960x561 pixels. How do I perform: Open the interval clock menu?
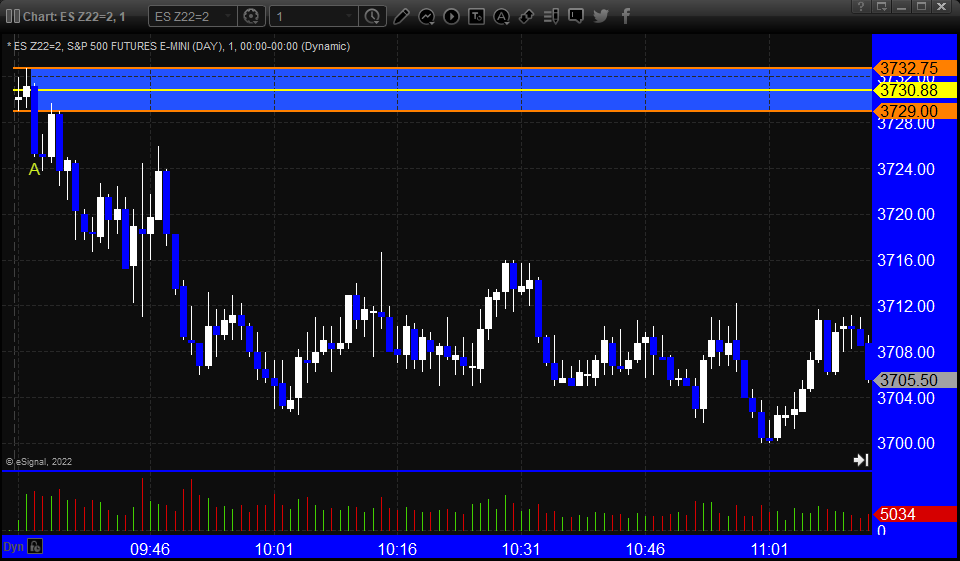(x=372, y=16)
